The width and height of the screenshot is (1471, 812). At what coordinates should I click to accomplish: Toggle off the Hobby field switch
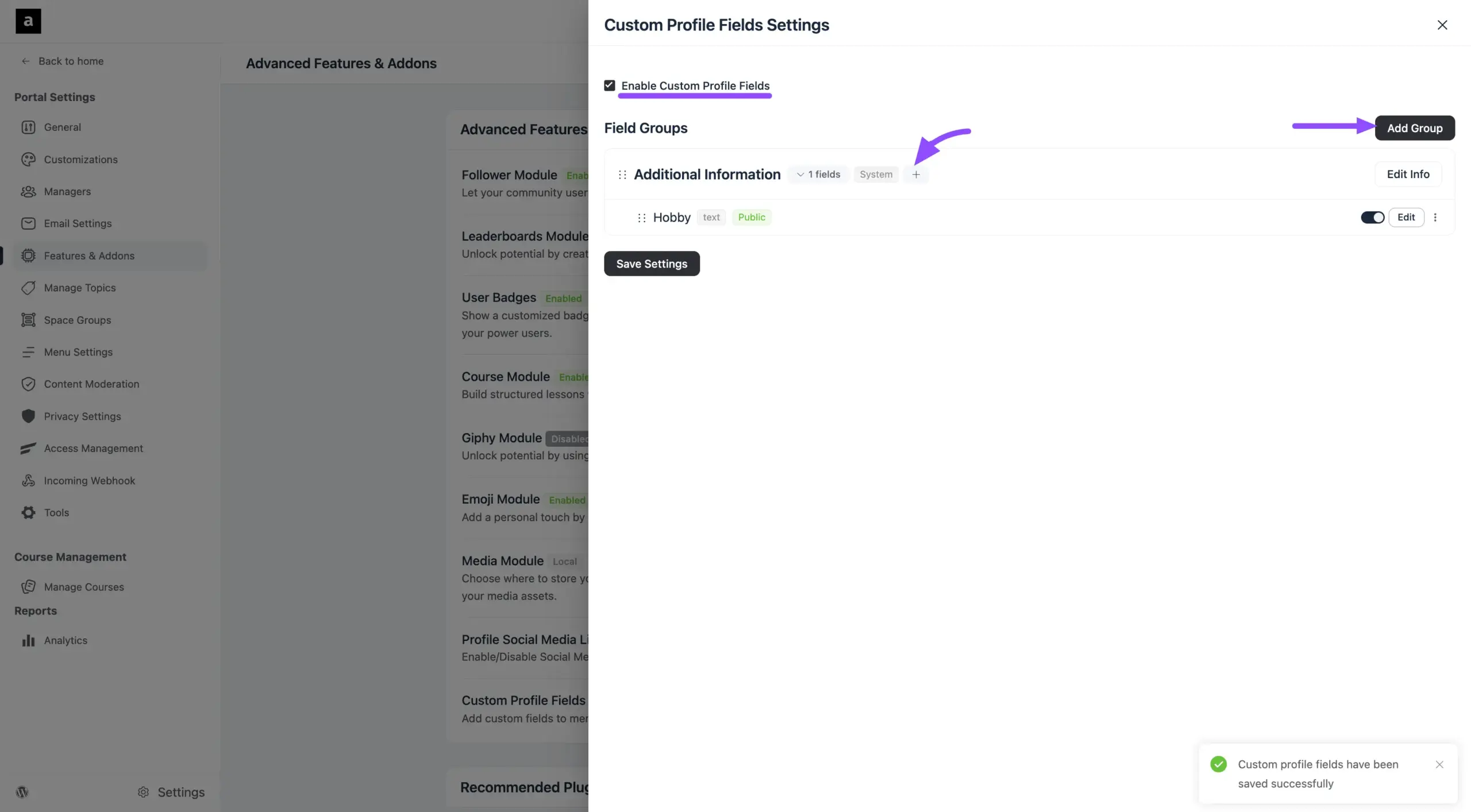1372,217
